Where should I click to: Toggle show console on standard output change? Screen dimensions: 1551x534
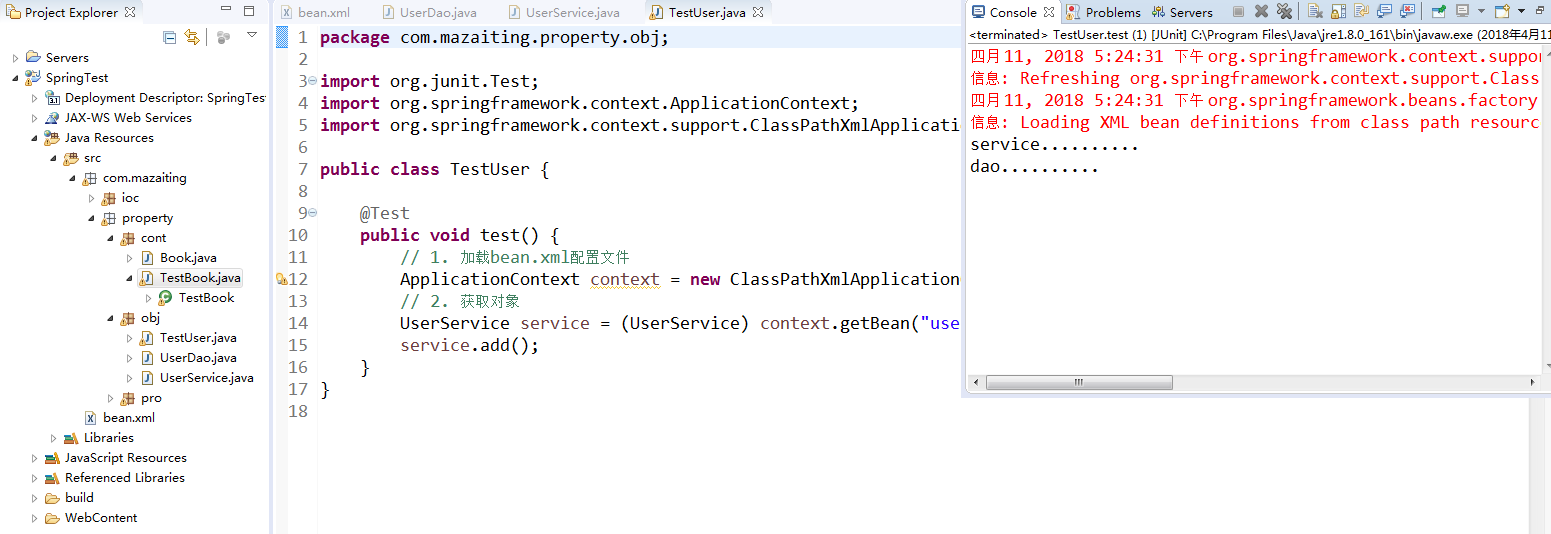click(1384, 11)
